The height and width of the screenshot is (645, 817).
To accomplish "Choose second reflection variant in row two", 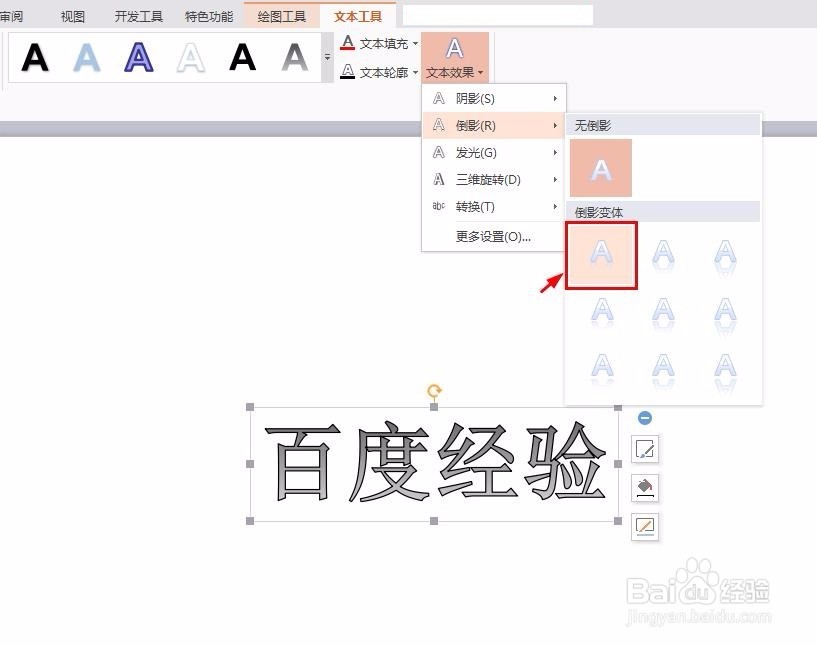I will point(663,312).
